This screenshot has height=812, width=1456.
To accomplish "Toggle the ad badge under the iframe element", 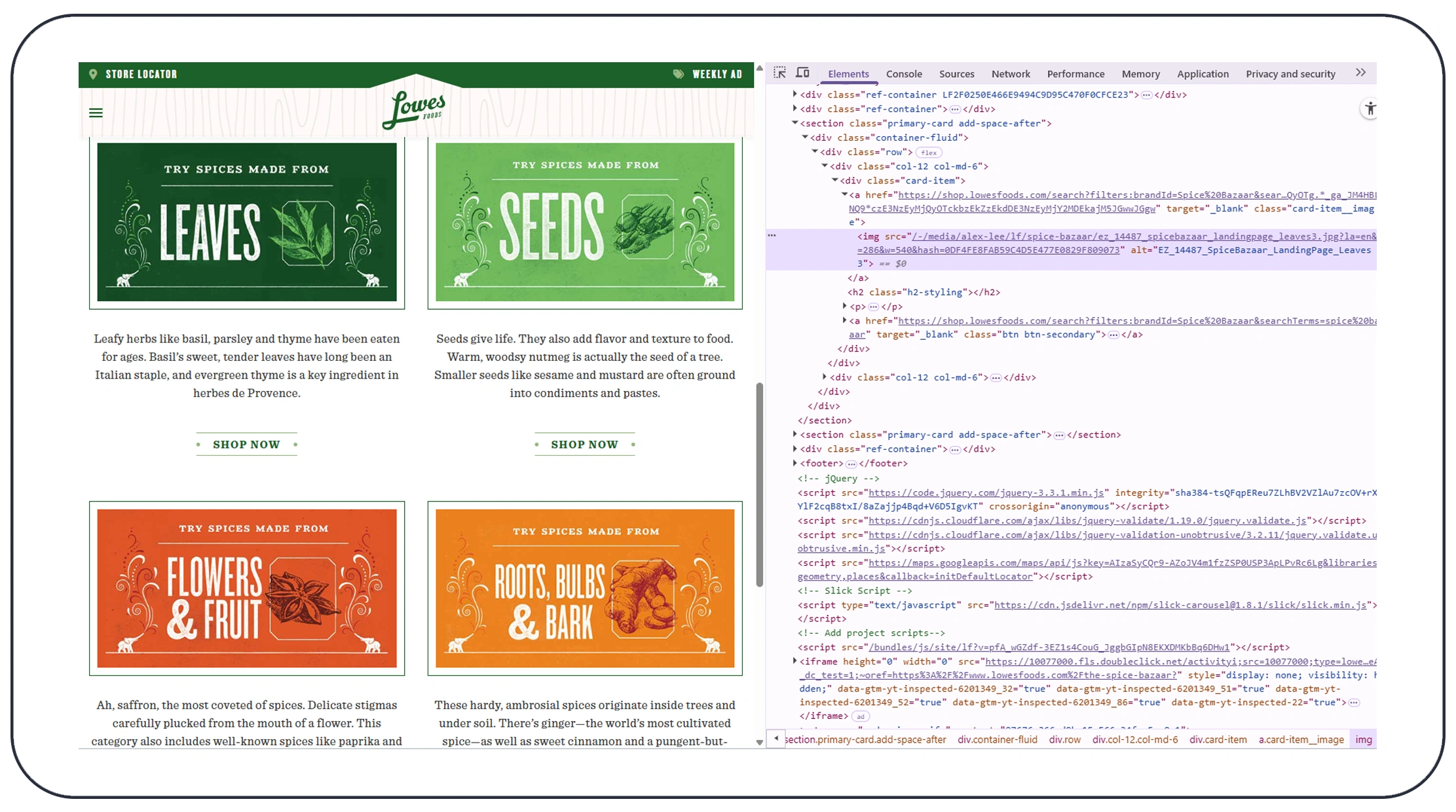I will [x=860, y=716].
